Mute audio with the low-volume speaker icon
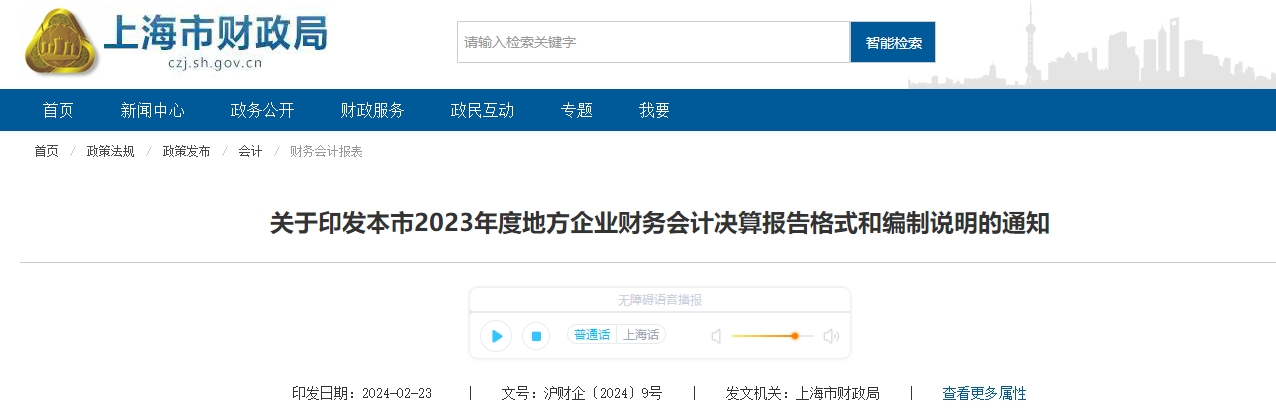Viewport: 1276px width, 410px height. point(716,336)
